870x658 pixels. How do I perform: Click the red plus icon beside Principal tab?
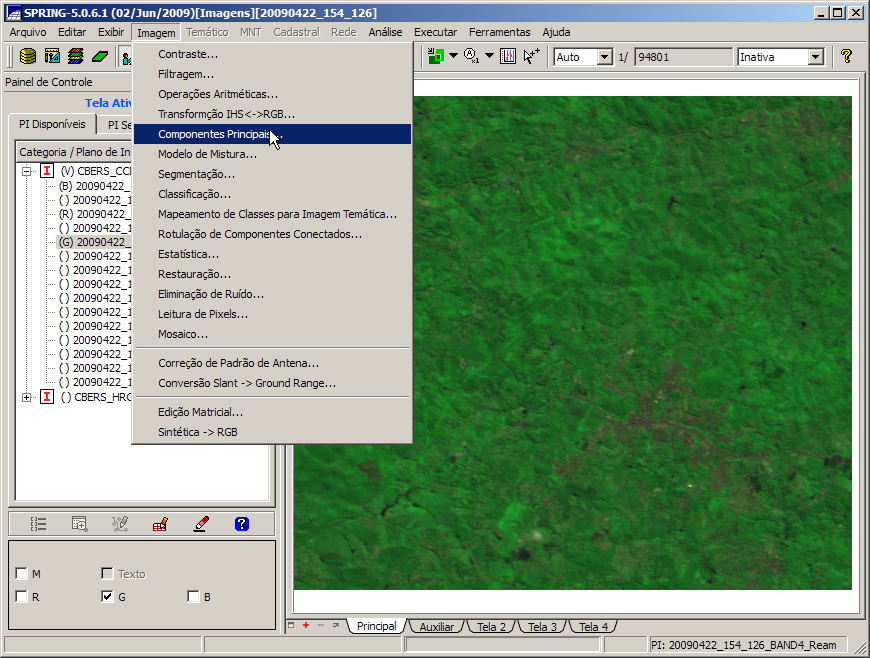click(x=306, y=625)
